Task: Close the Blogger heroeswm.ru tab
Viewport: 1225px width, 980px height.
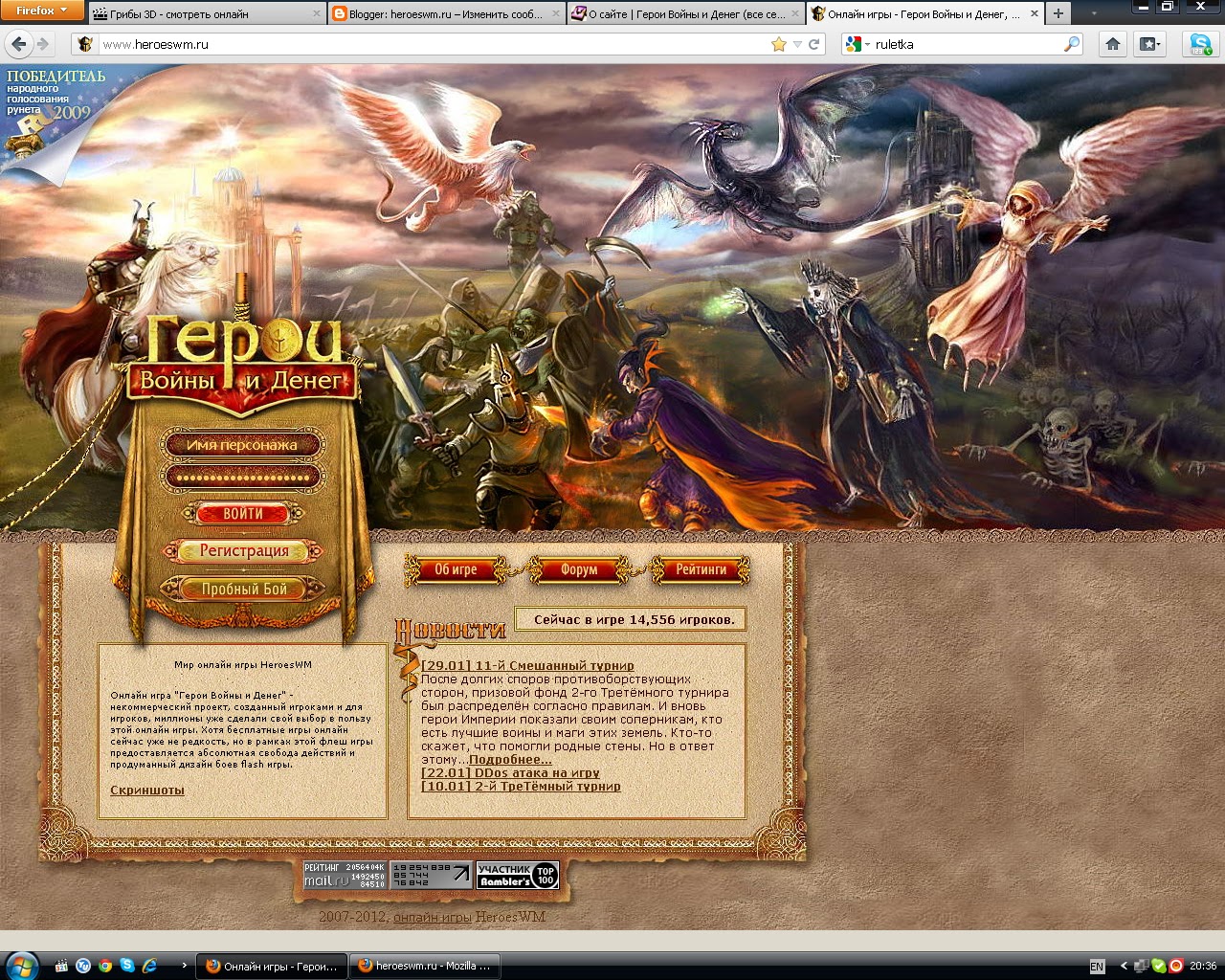Action: point(557,14)
